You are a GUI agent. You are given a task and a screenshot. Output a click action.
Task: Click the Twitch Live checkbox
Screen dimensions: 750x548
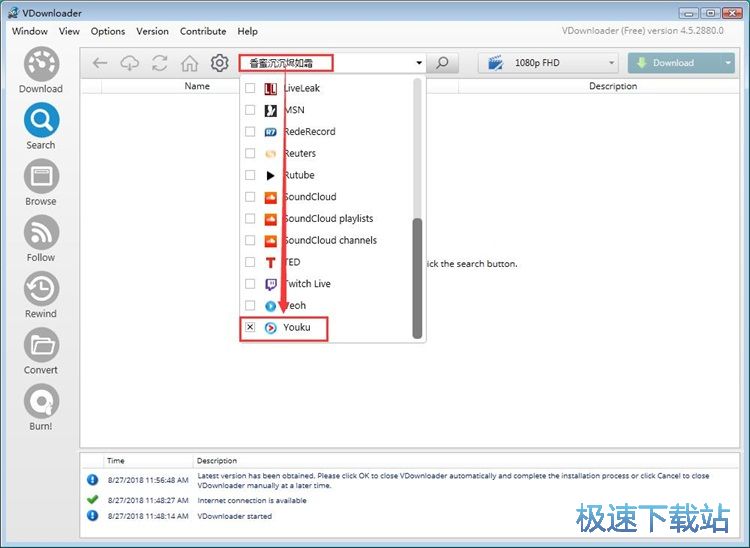[250, 284]
